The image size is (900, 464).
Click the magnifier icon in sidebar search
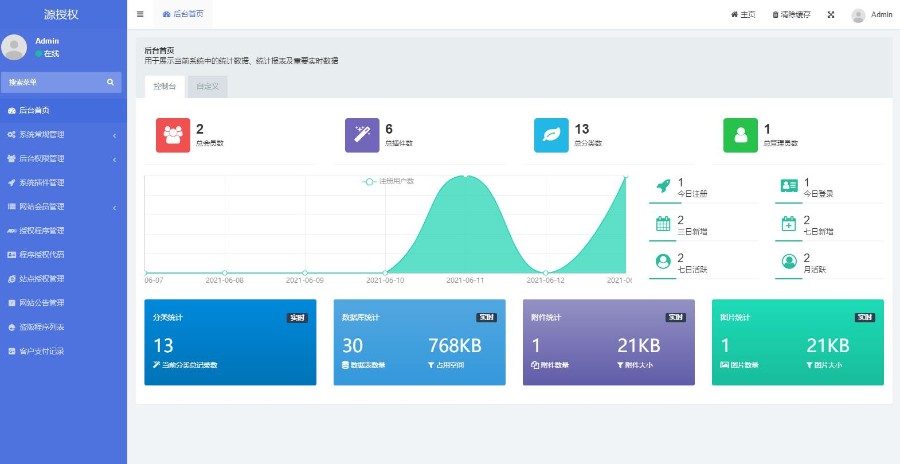110,82
